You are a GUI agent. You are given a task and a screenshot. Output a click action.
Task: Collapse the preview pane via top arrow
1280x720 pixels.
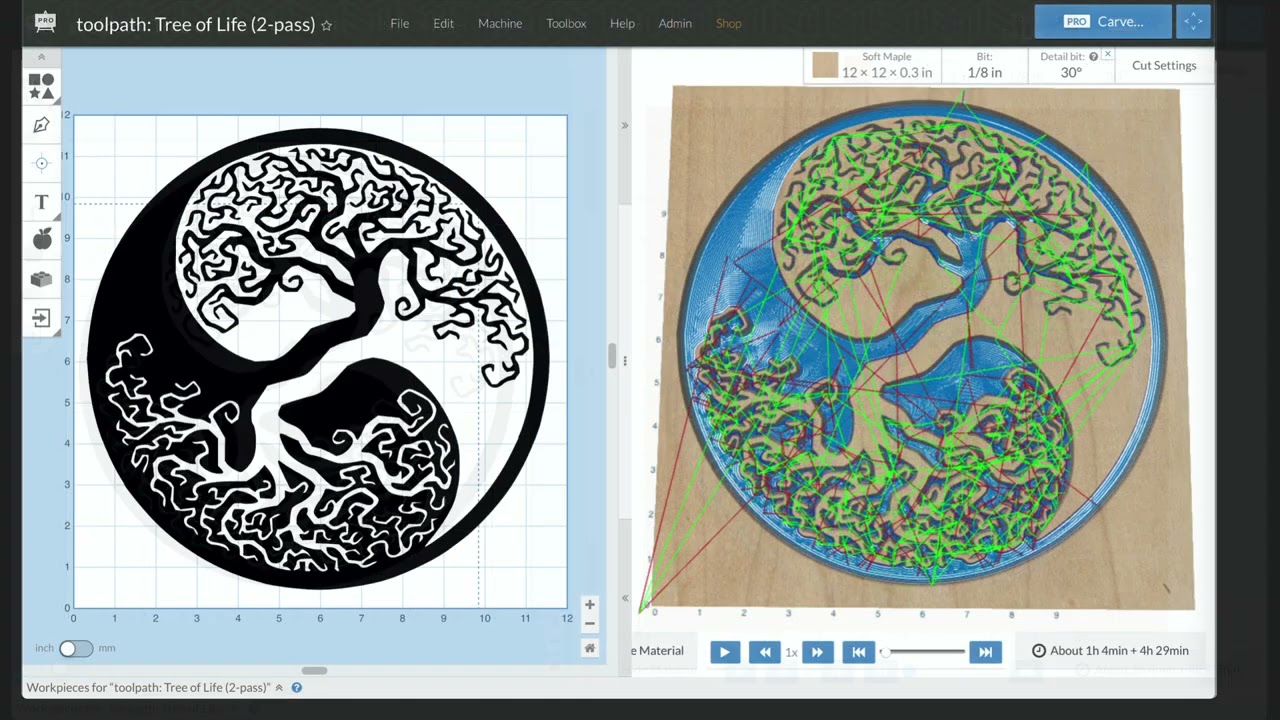click(x=624, y=126)
